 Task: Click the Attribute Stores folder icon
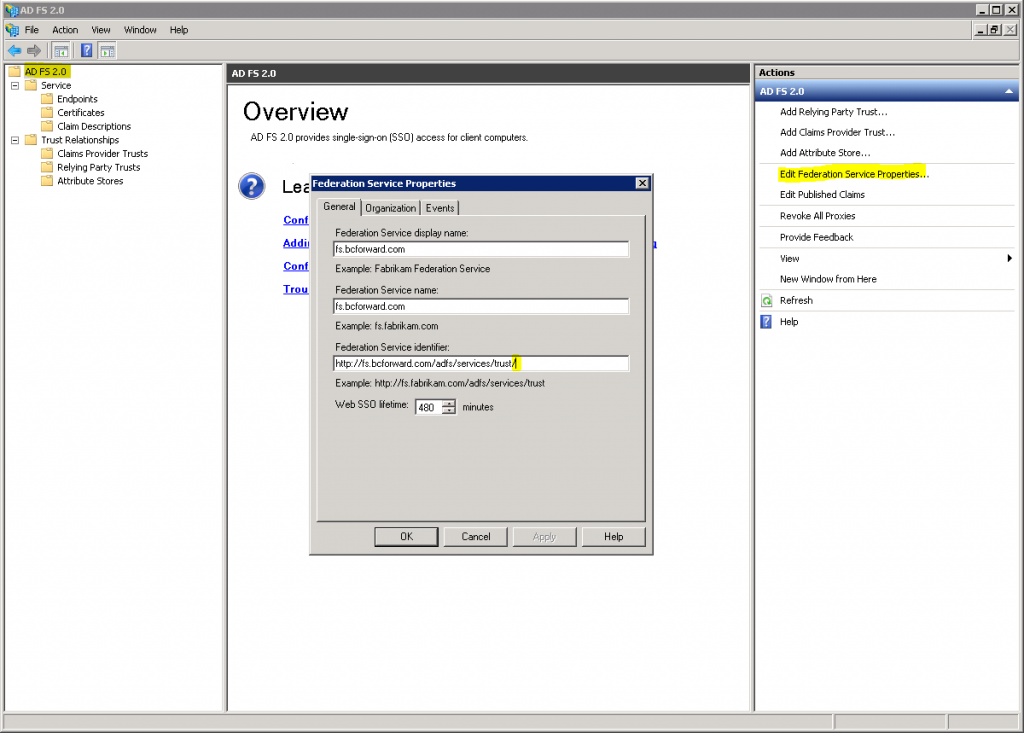[x=47, y=181]
